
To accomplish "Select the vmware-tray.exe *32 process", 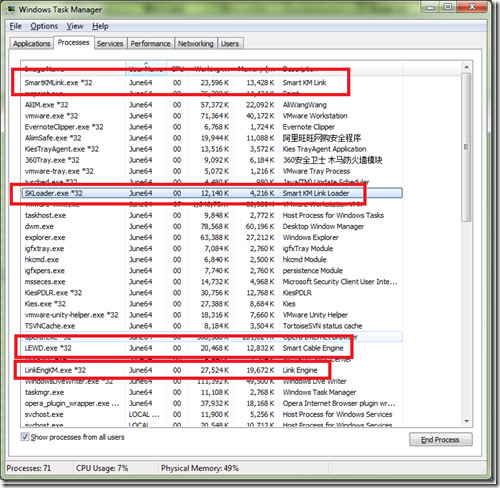I will (x=212, y=171).
